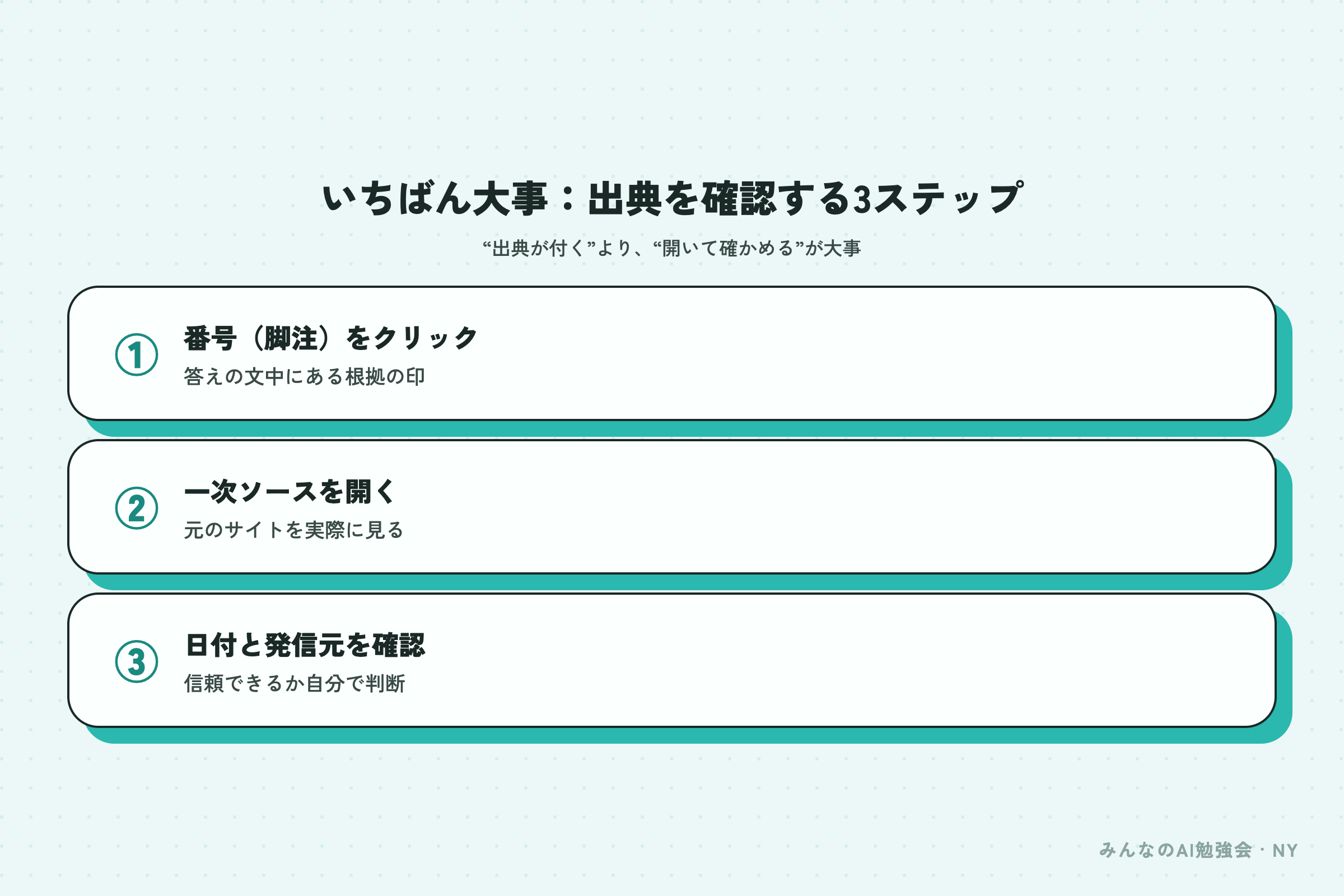The height and width of the screenshot is (896, 1344).
Task: Click the description 答えの文中にある根拠の印
Action: [304, 376]
